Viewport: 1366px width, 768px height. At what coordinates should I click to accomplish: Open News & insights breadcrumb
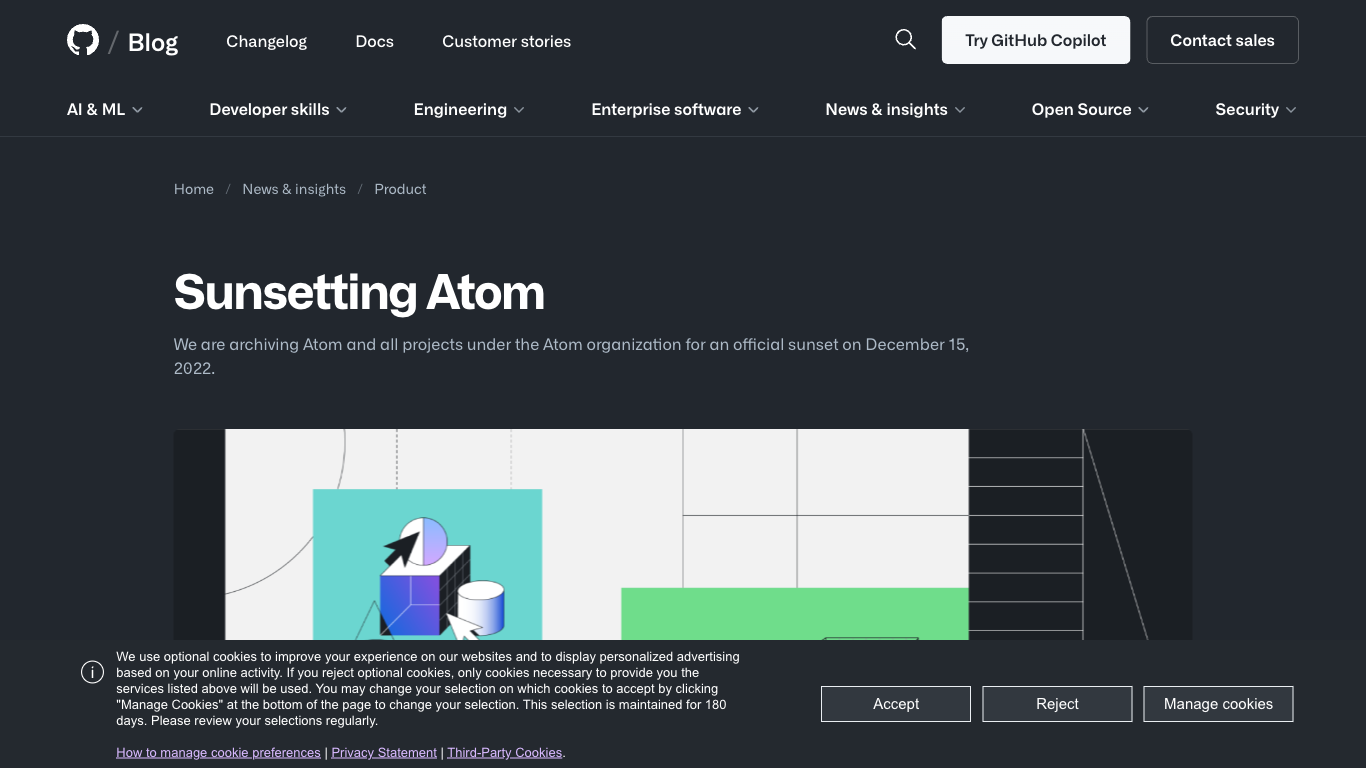pos(294,189)
